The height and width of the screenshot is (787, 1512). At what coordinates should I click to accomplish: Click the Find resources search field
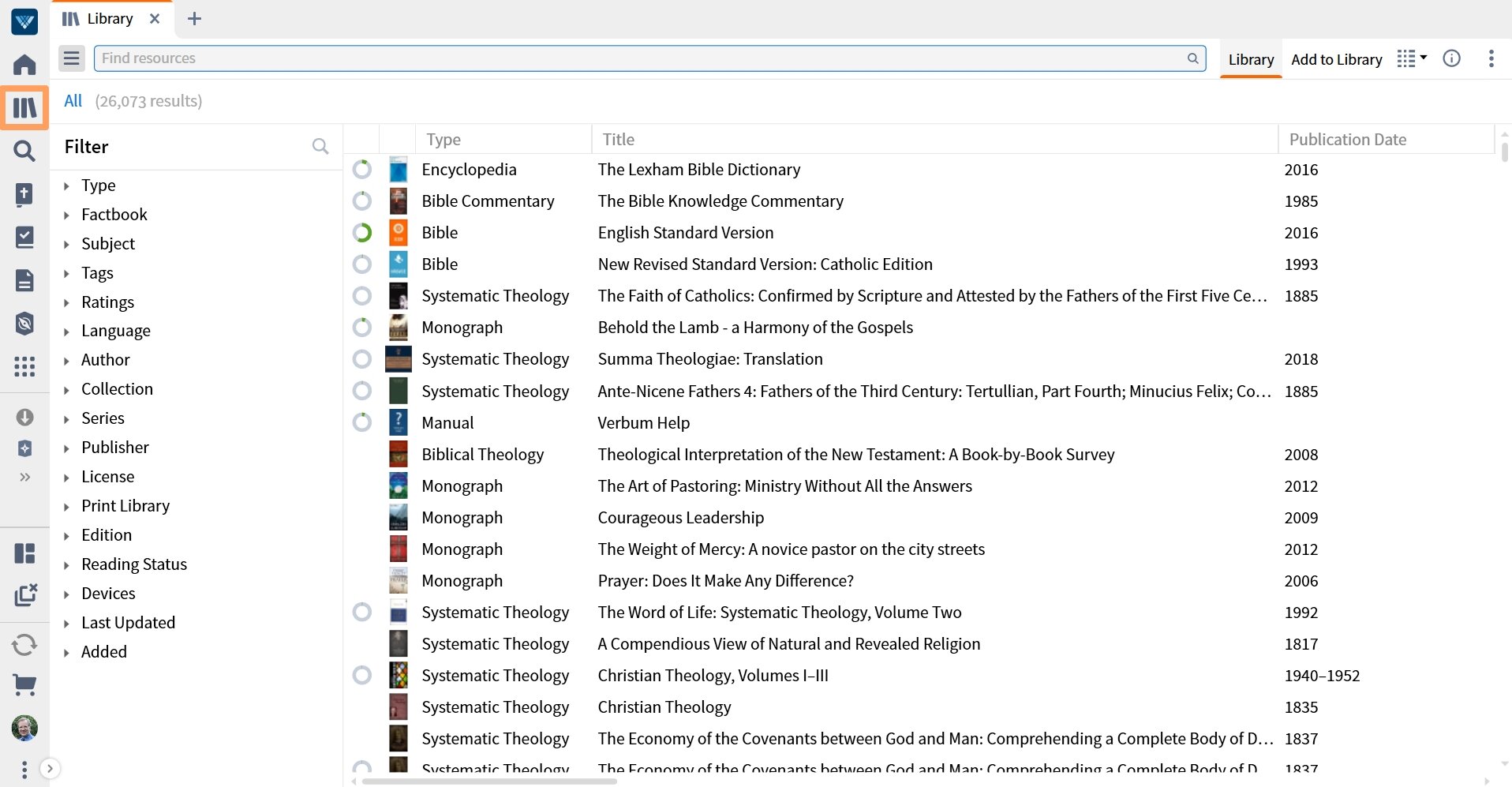click(639, 58)
